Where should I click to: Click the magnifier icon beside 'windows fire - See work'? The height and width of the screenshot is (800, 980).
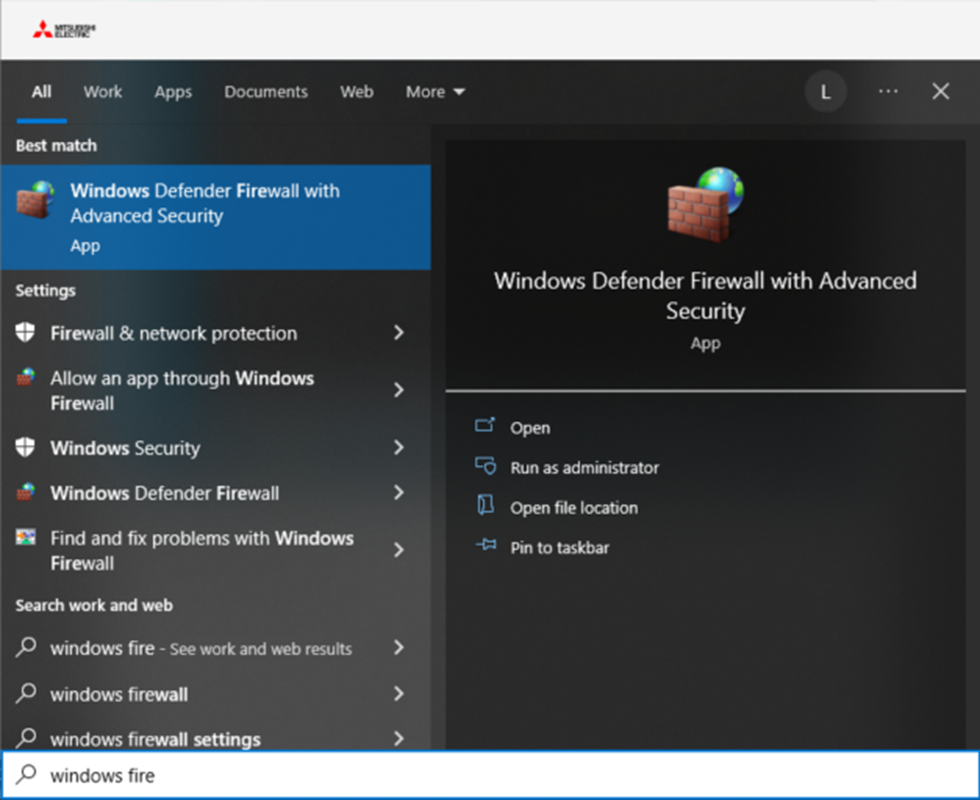(x=26, y=648)
